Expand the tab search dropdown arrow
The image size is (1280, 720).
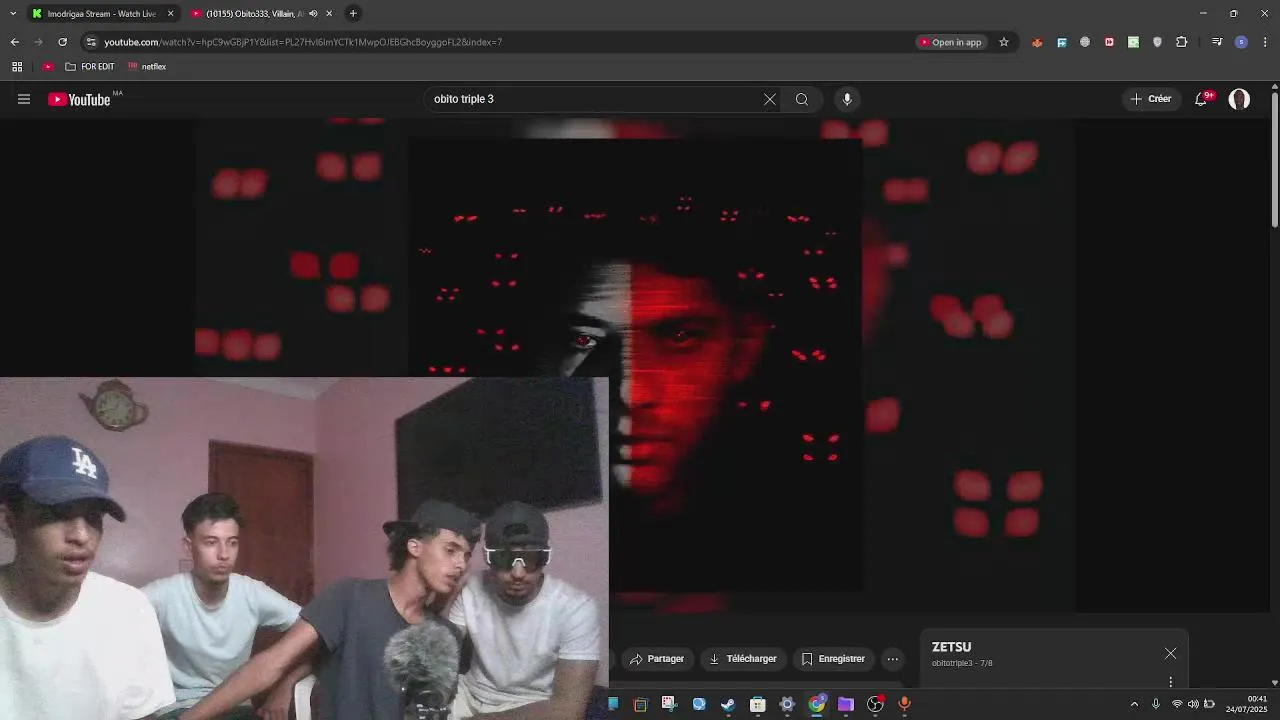point(12,14)
